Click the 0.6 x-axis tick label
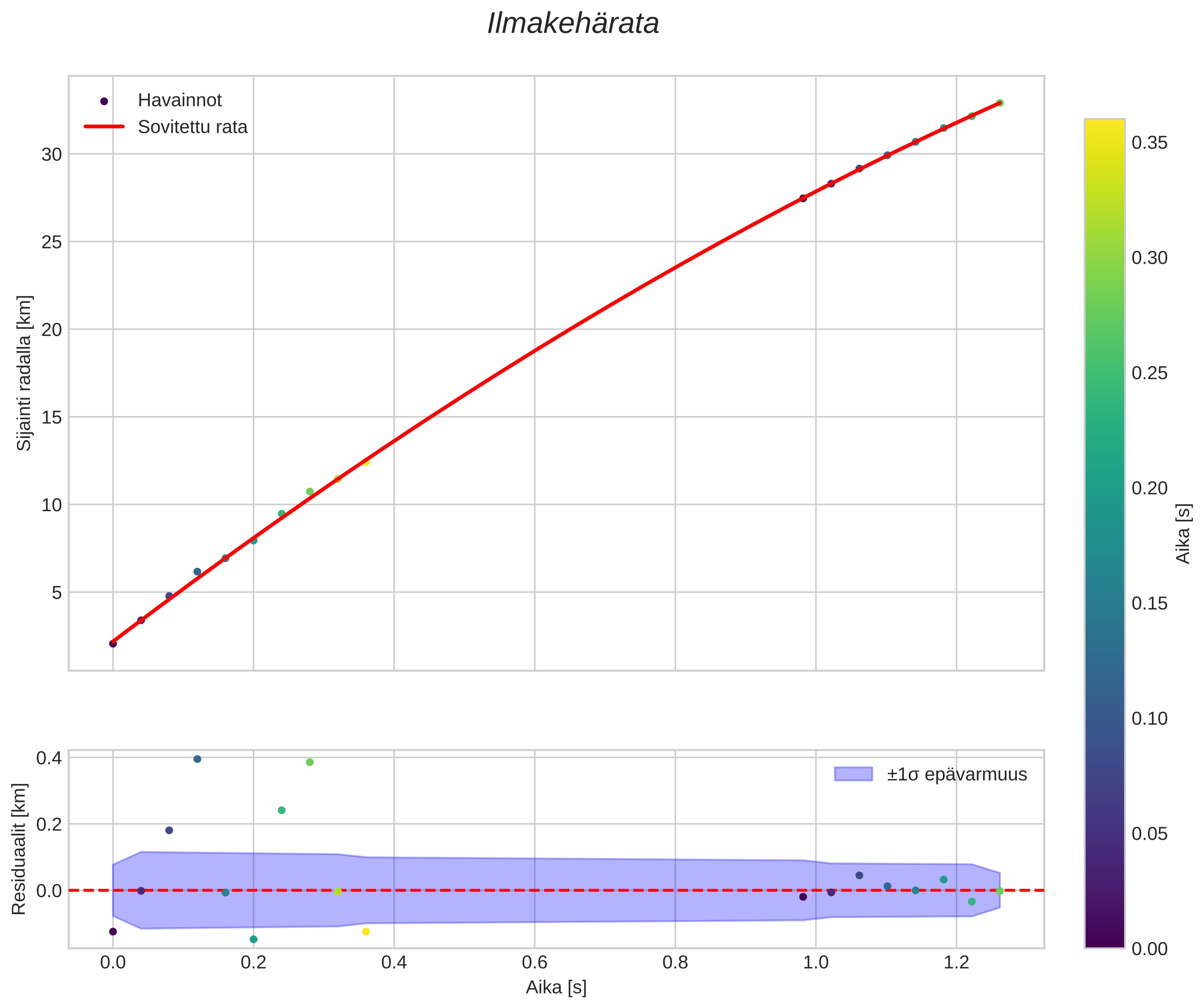 coord(534,963)
